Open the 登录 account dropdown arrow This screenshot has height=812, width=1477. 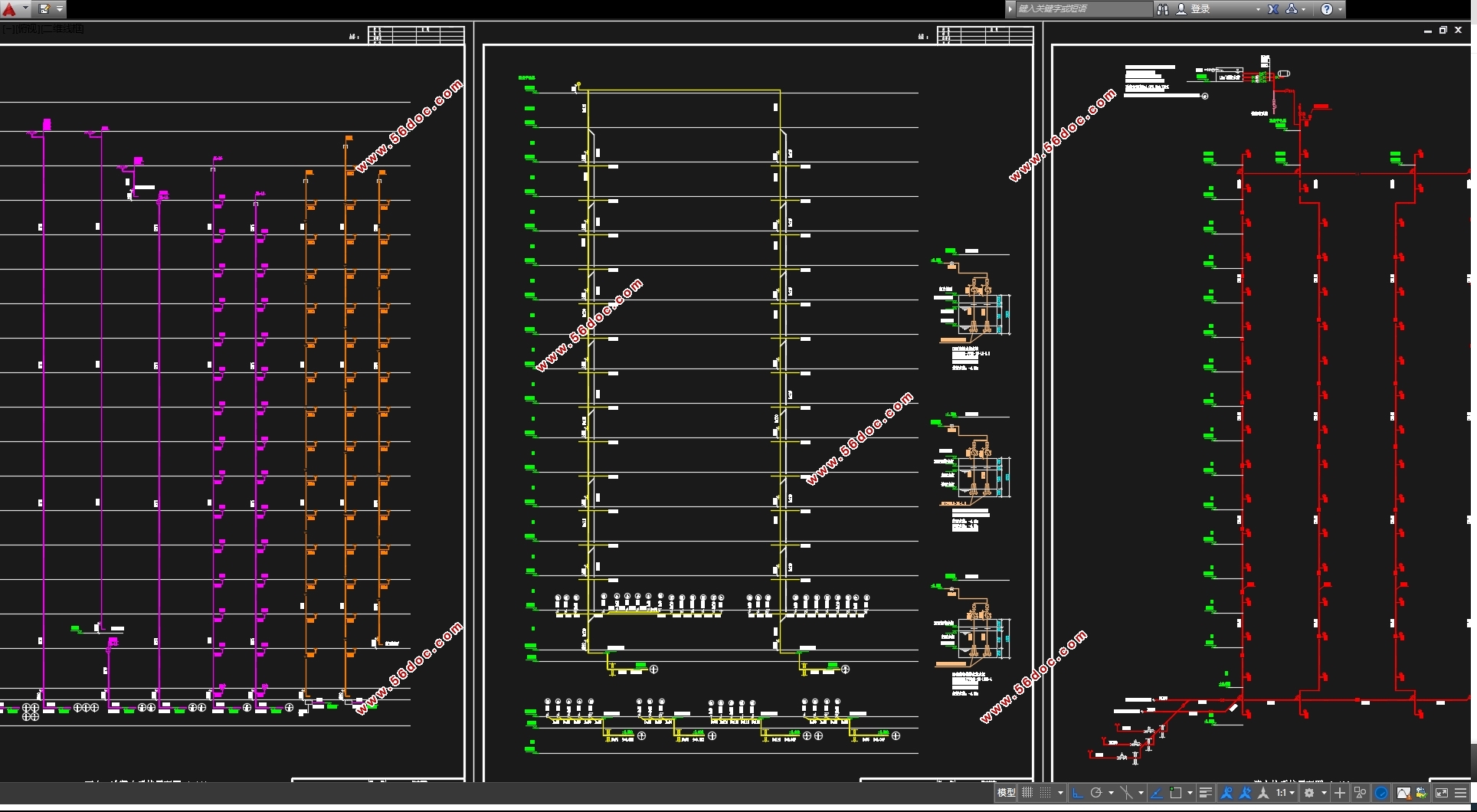pos(1257,9)
